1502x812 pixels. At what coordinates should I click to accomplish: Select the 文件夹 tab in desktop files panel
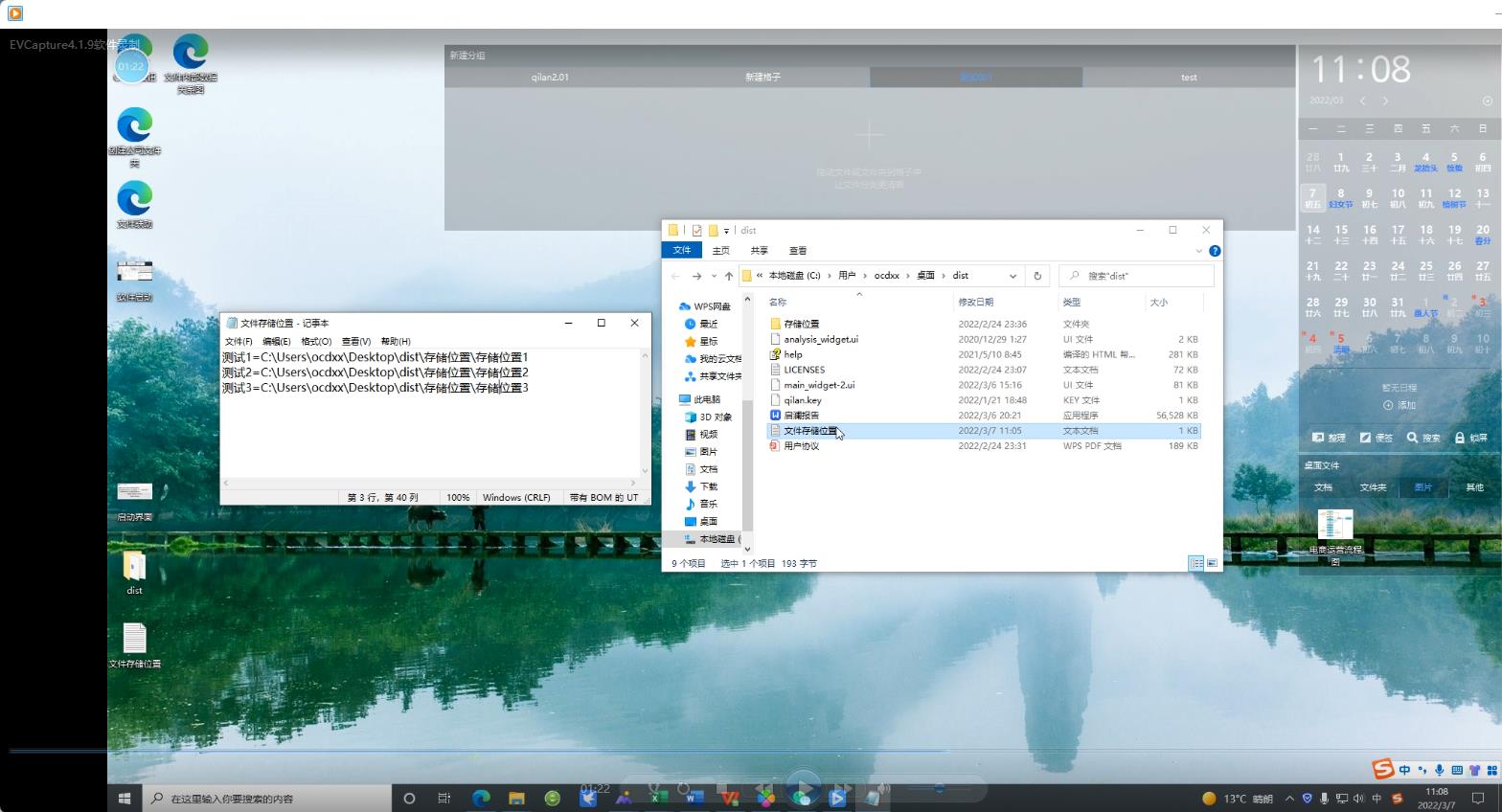pyautogui.click(x=1373, y=487)
